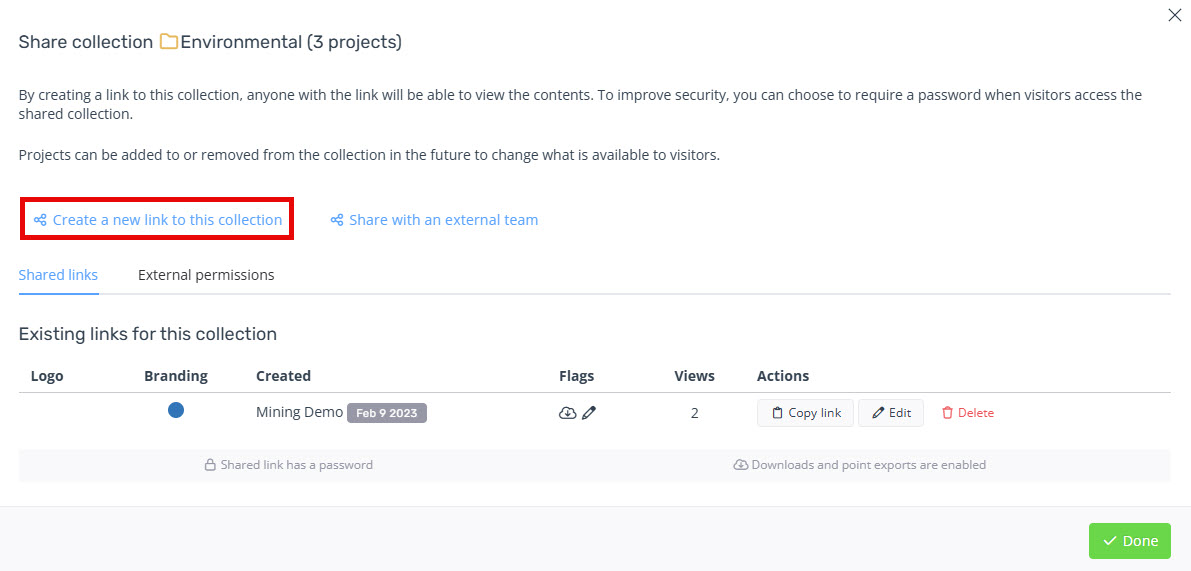This screenshot has width=1191, height=571.
Task: Click the cloud download icon in legend
Action: tap(741, 465)
